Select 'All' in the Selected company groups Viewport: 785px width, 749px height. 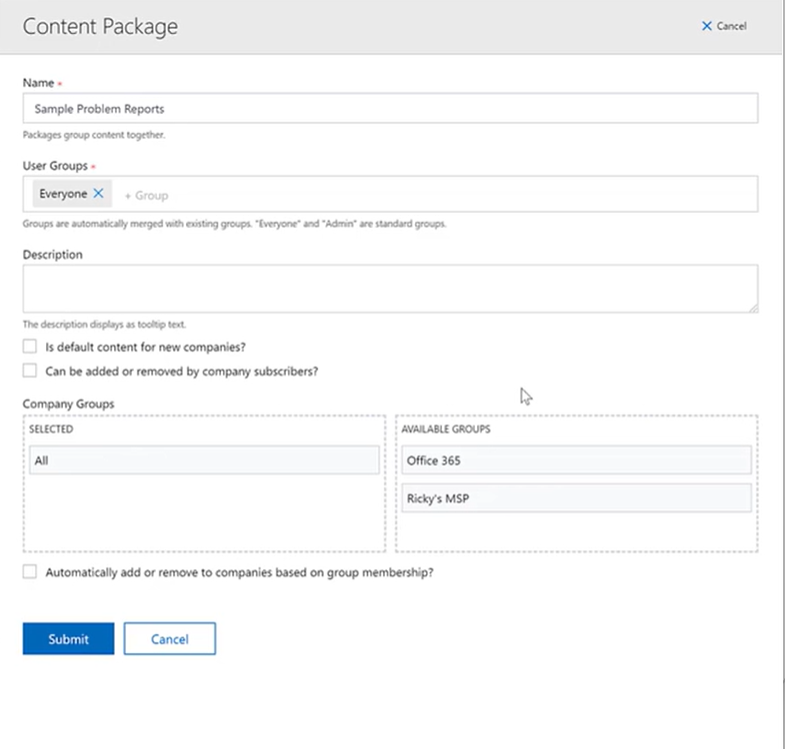coord(204,460)
